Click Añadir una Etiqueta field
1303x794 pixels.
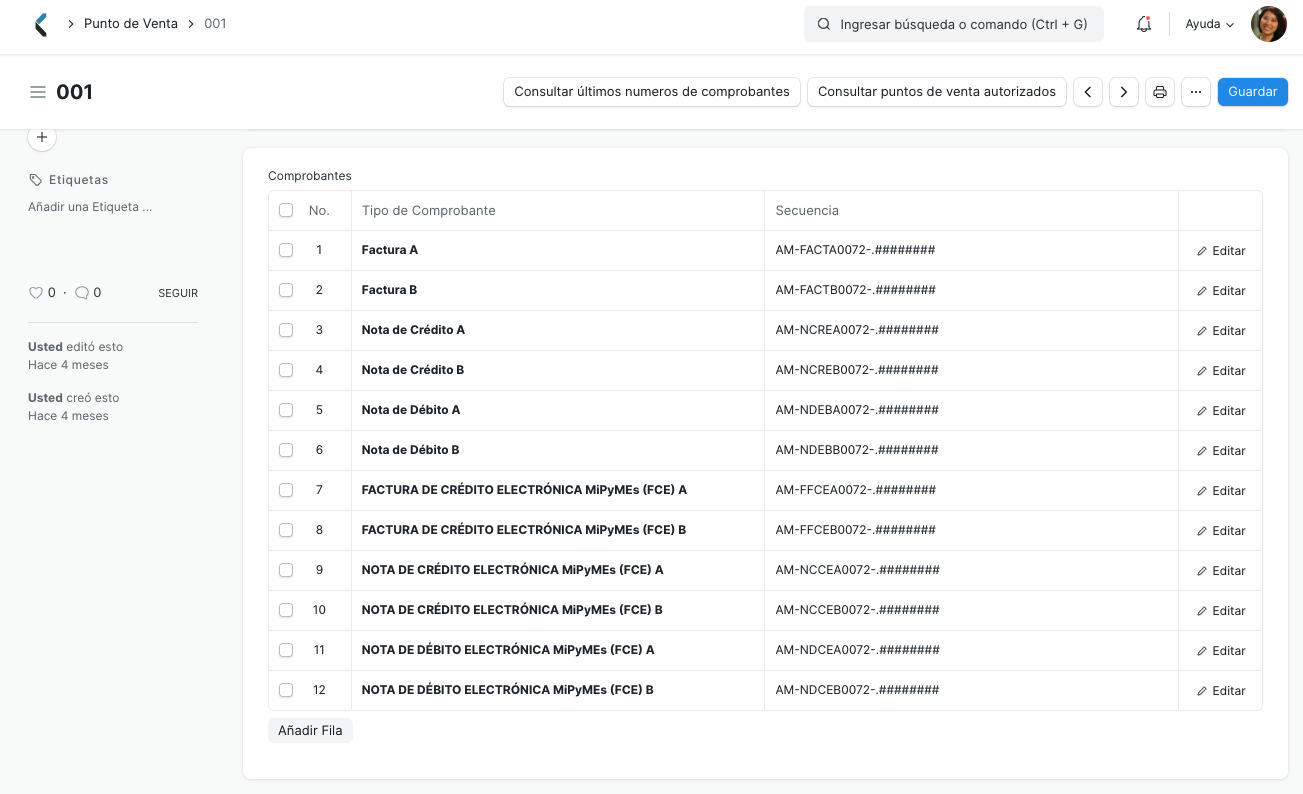click(x=90, y=207)
